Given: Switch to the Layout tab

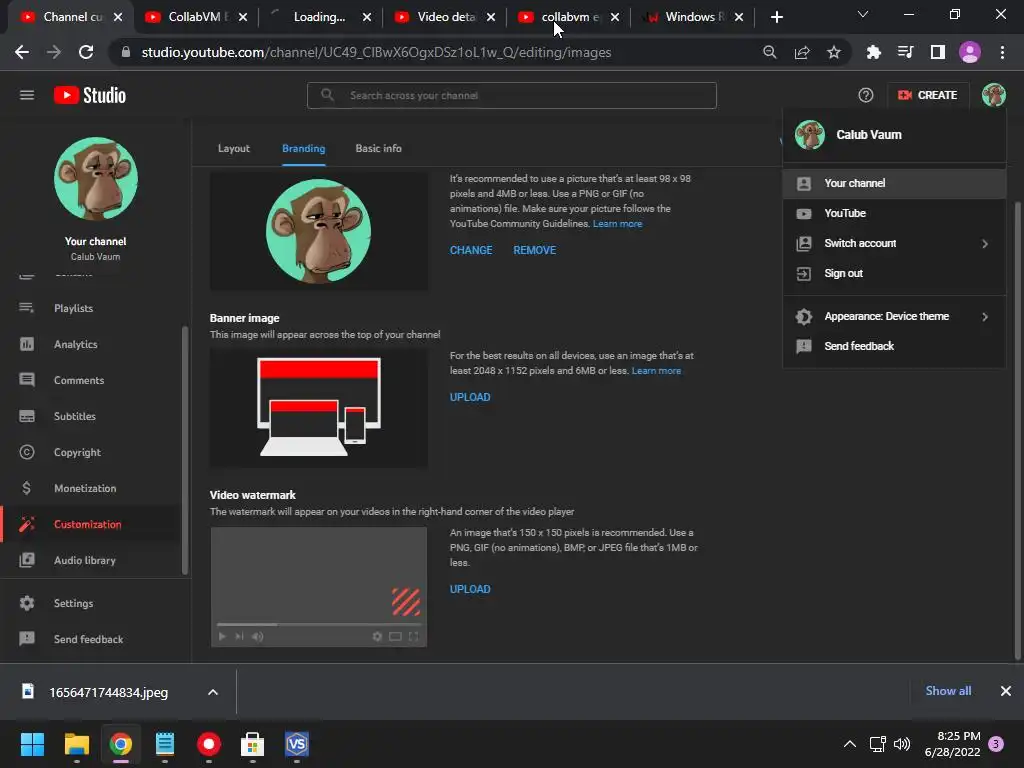Looking at the screenshot, I should click(x=234, y=149).
